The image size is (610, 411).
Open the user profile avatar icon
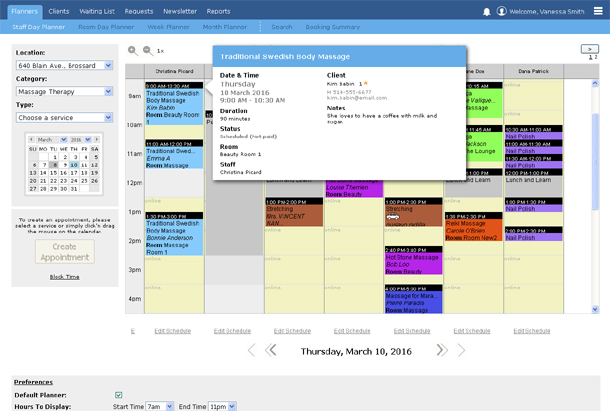tap(501, 11)
